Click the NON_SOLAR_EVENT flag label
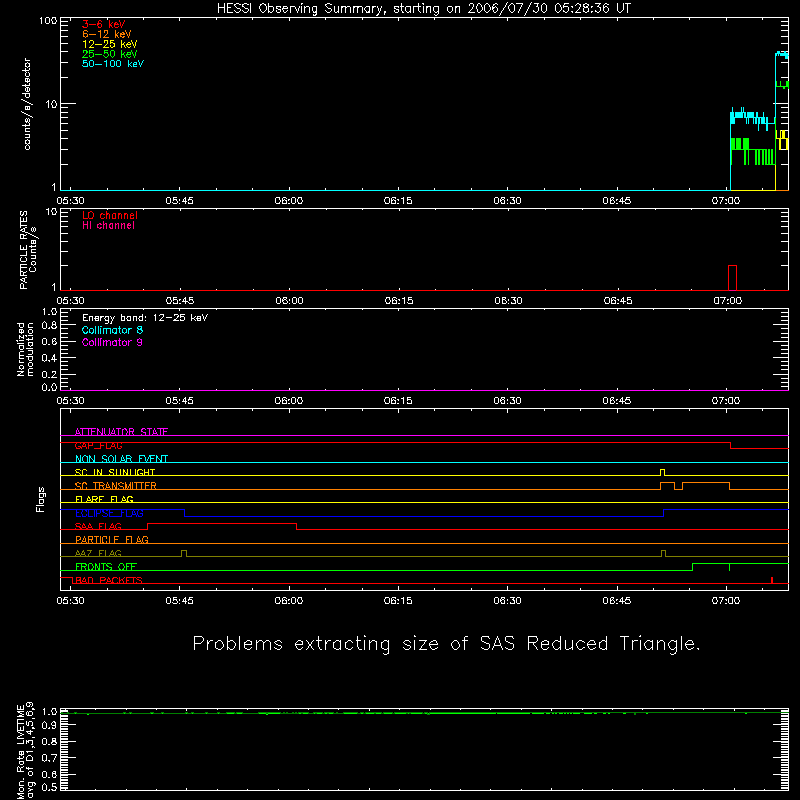The height and width of the screenshot is (800, 800). pos(121,459)
